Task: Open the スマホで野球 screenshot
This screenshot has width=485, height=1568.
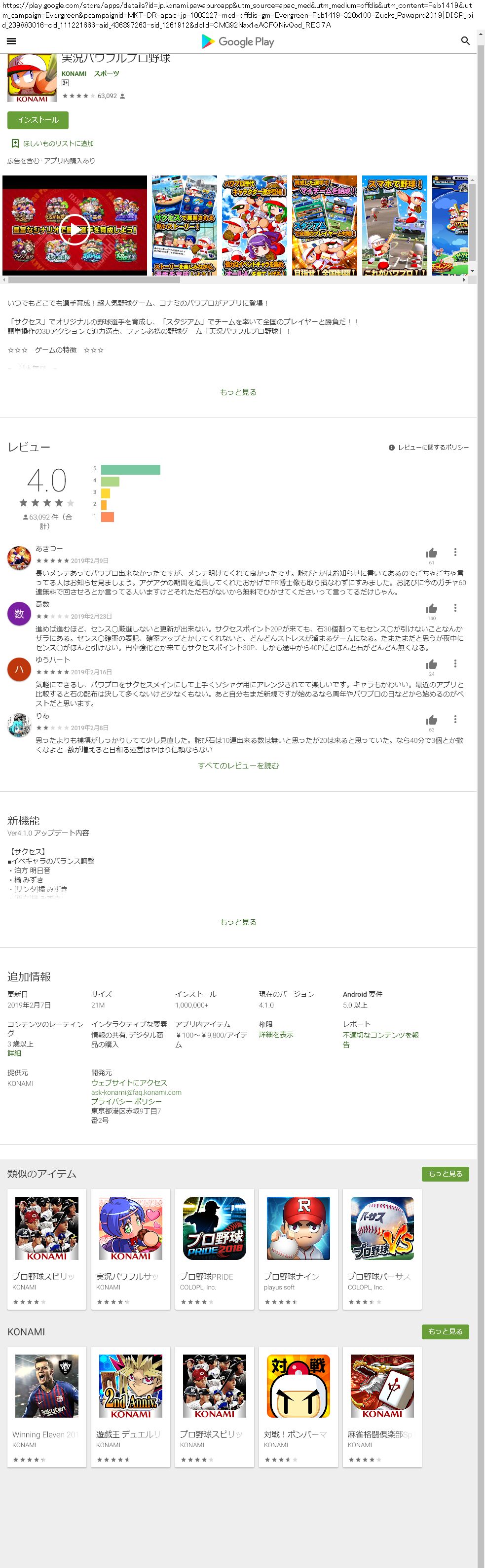Action: click(394, 225)
